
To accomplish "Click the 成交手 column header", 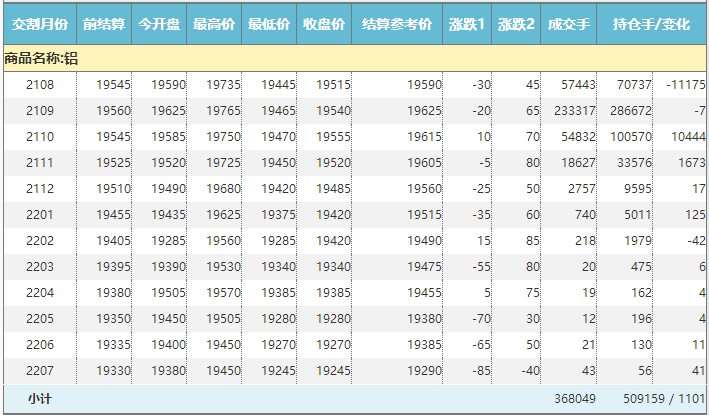I will coord(569,23).
